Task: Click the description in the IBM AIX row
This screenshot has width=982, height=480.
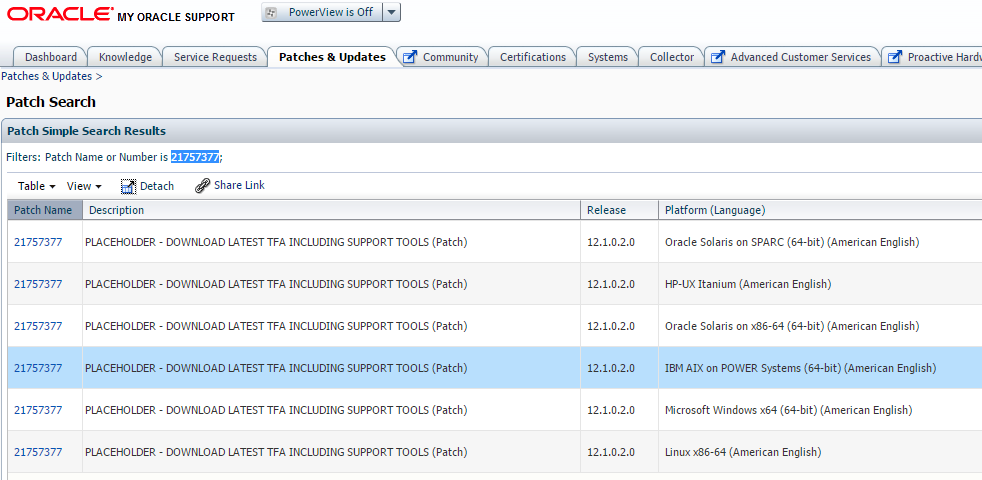Action: [x=276, y=368]
